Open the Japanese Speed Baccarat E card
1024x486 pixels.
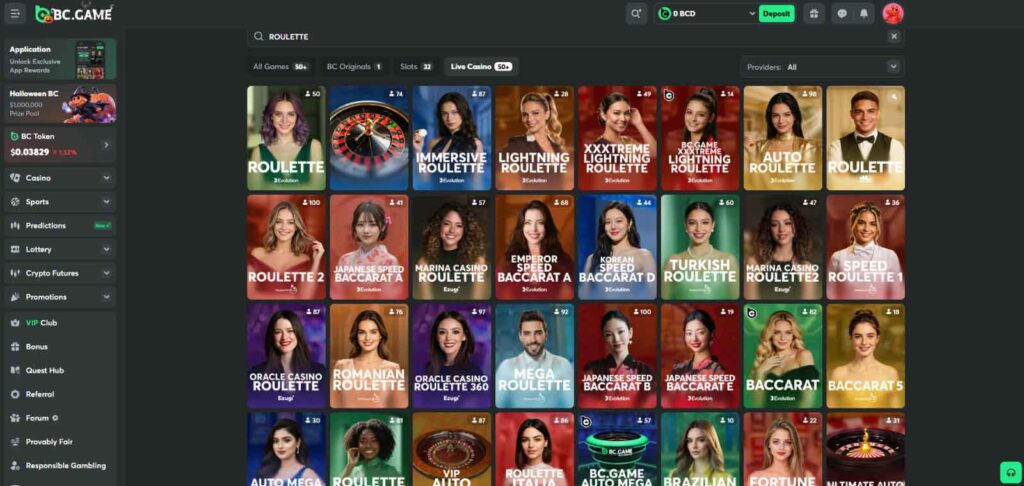[x=700, y=356]
